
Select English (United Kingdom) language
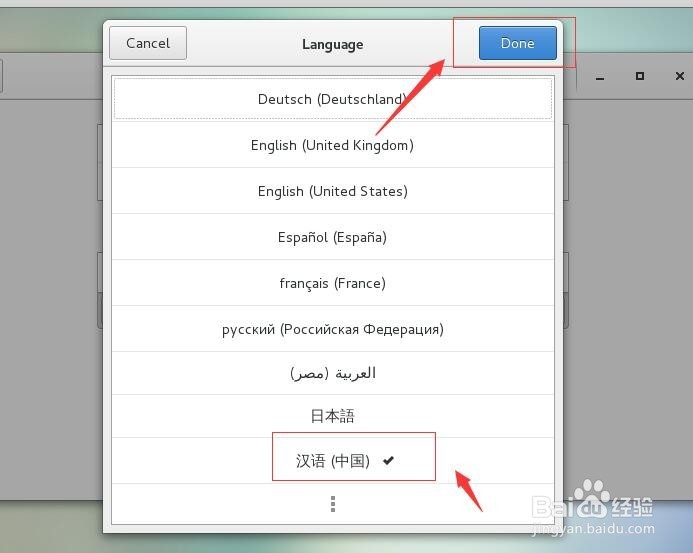pos(333,145)
